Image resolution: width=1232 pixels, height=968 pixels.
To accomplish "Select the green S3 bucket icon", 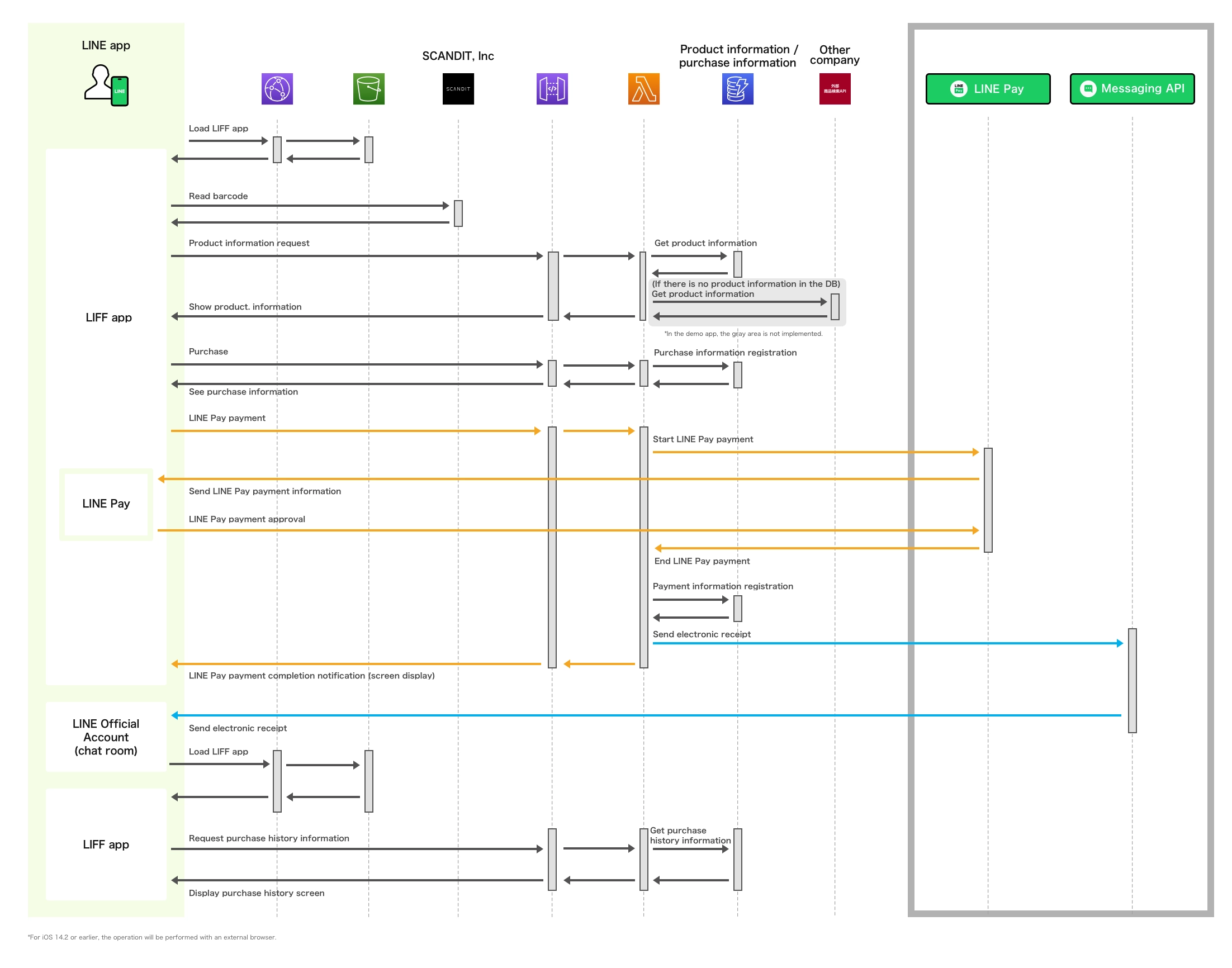I will tap(368, 88).
